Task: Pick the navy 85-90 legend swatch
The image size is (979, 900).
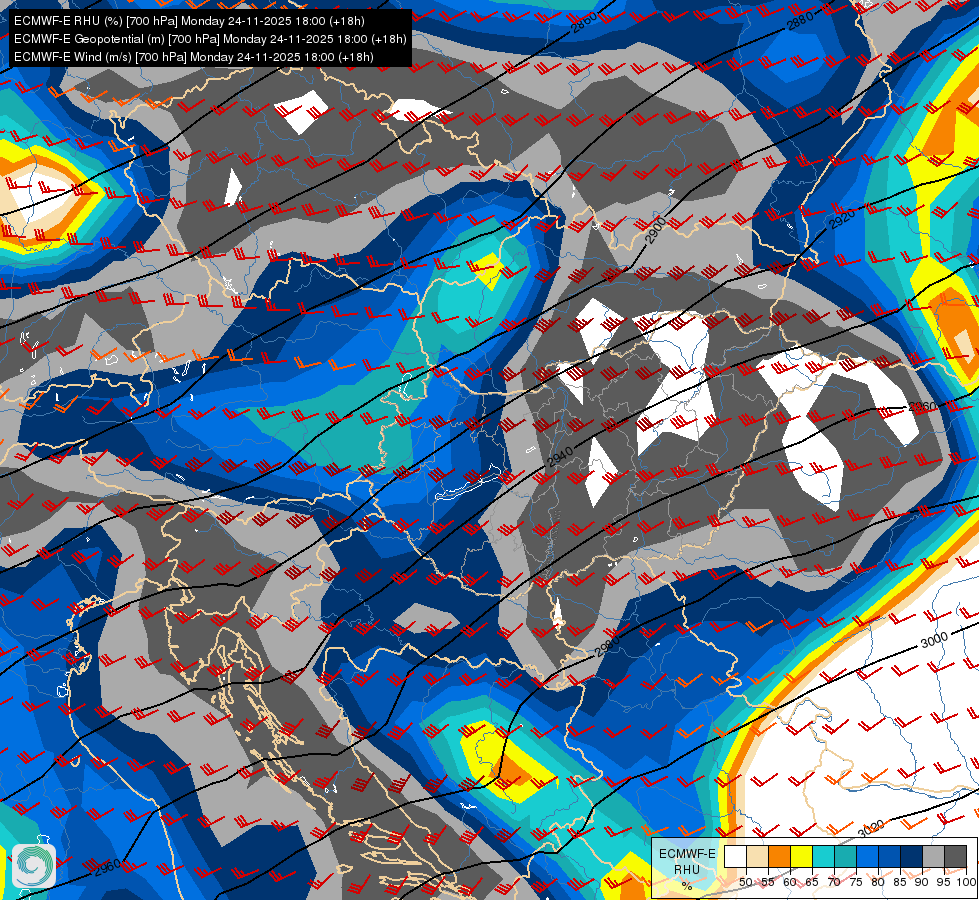Action: tap(911, 857)
